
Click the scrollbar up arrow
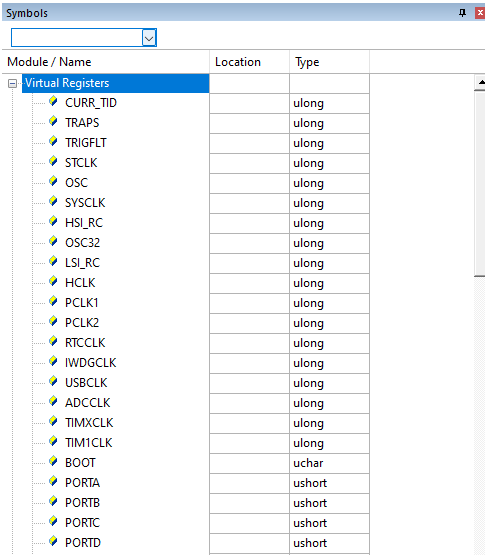(480, 82)
